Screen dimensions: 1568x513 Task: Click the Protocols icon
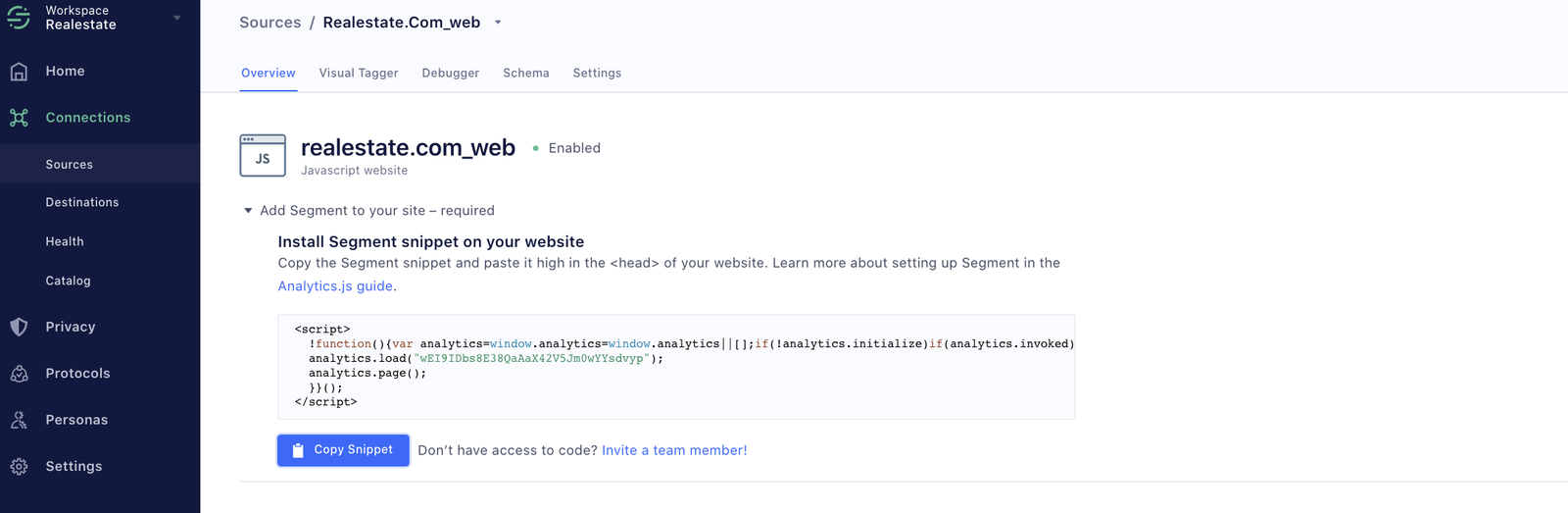pyautogui.click(x=19, y=374)
